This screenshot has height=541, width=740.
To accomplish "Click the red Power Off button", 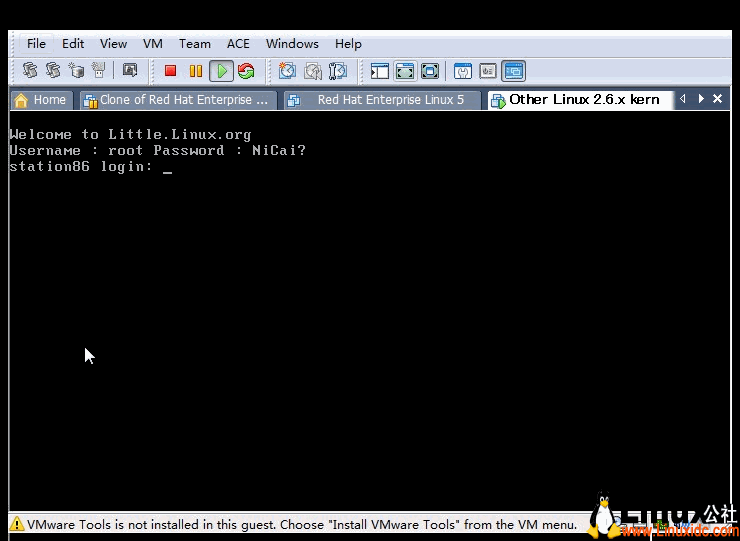I will (170, 71).
